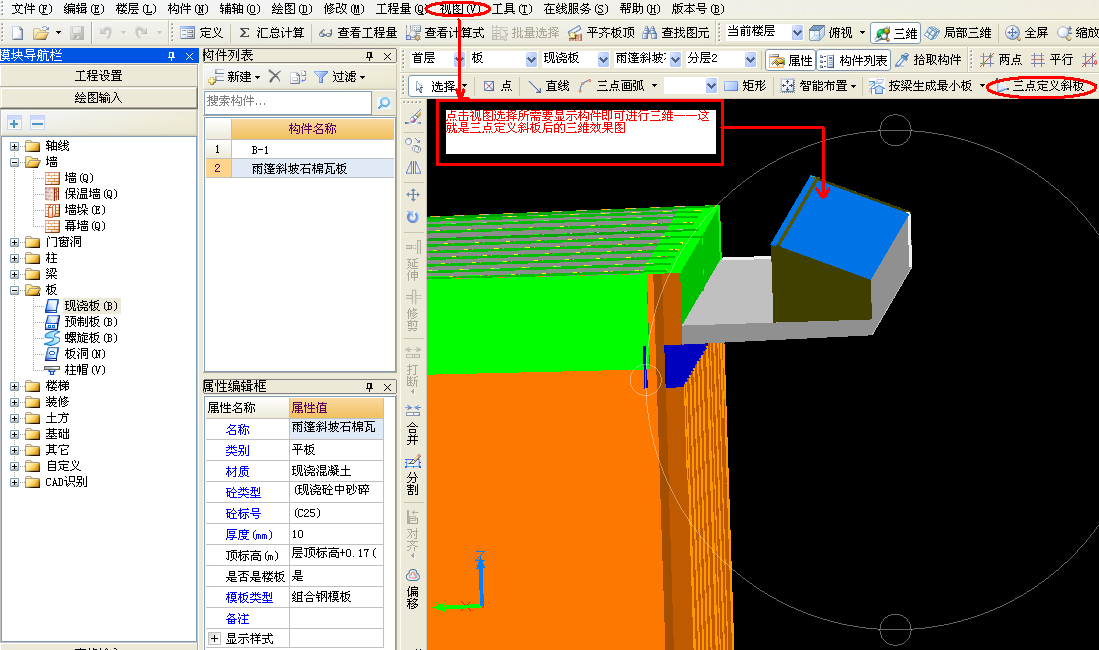The width and height of the screenshot is (1099, 650).
Task: Open the 编辑(E) menu
Action: pos(83,9)
